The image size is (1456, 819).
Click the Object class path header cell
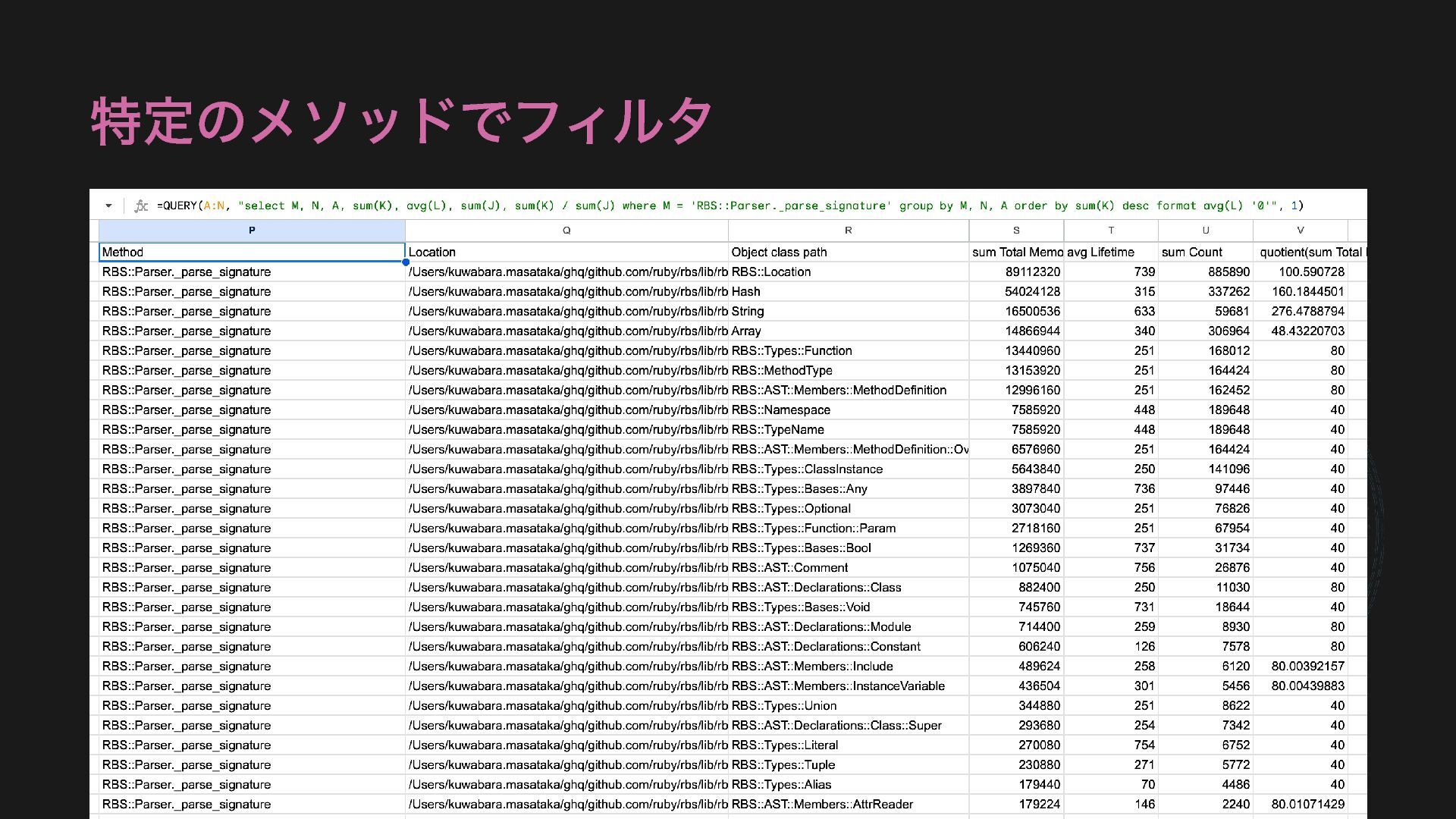[848, 253]
